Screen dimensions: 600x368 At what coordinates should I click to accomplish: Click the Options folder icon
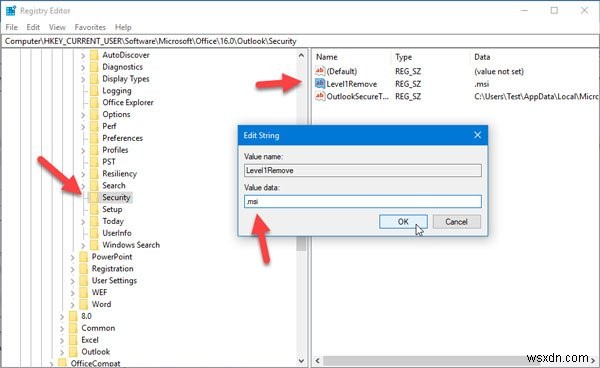[94, 114]
